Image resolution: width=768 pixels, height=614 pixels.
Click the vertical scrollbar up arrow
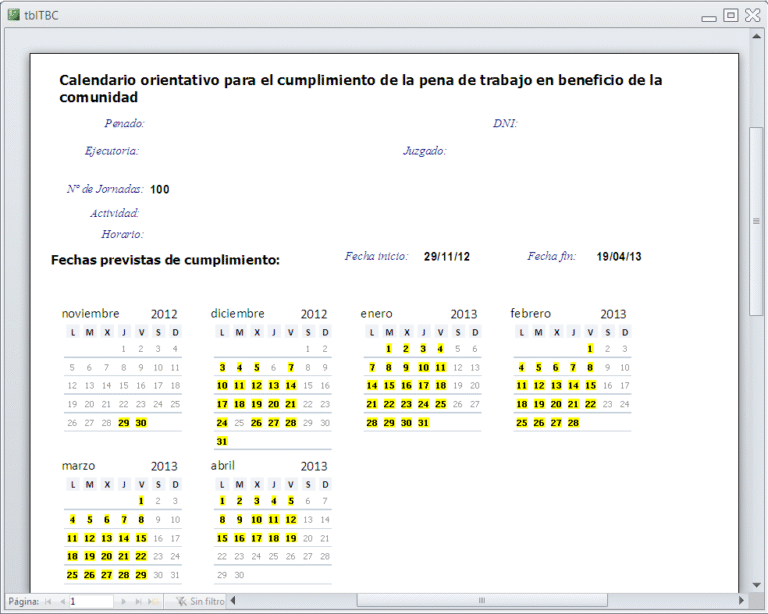(x=757, y=36)
